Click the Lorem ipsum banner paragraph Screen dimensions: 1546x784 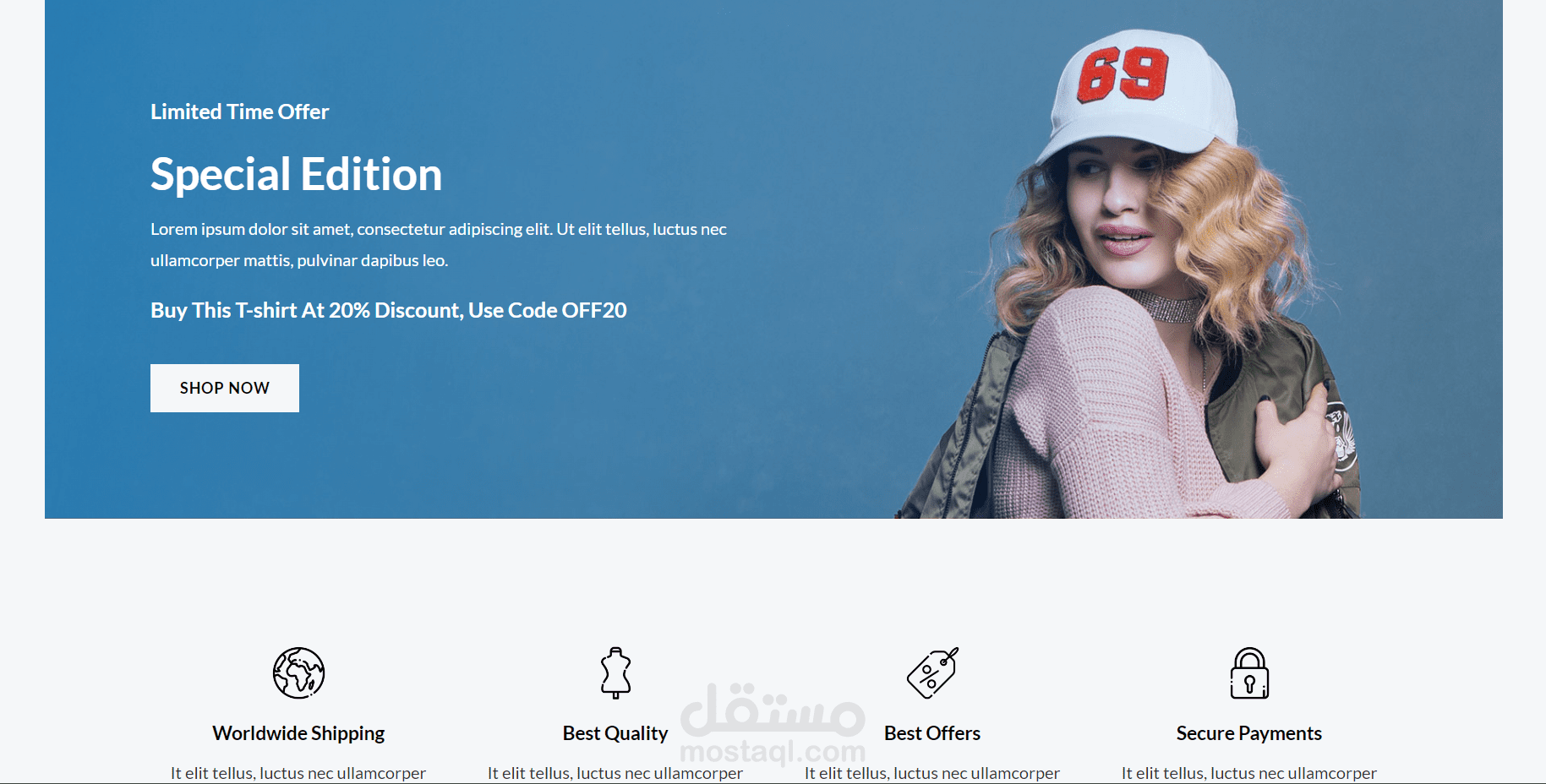coord(439,245)
